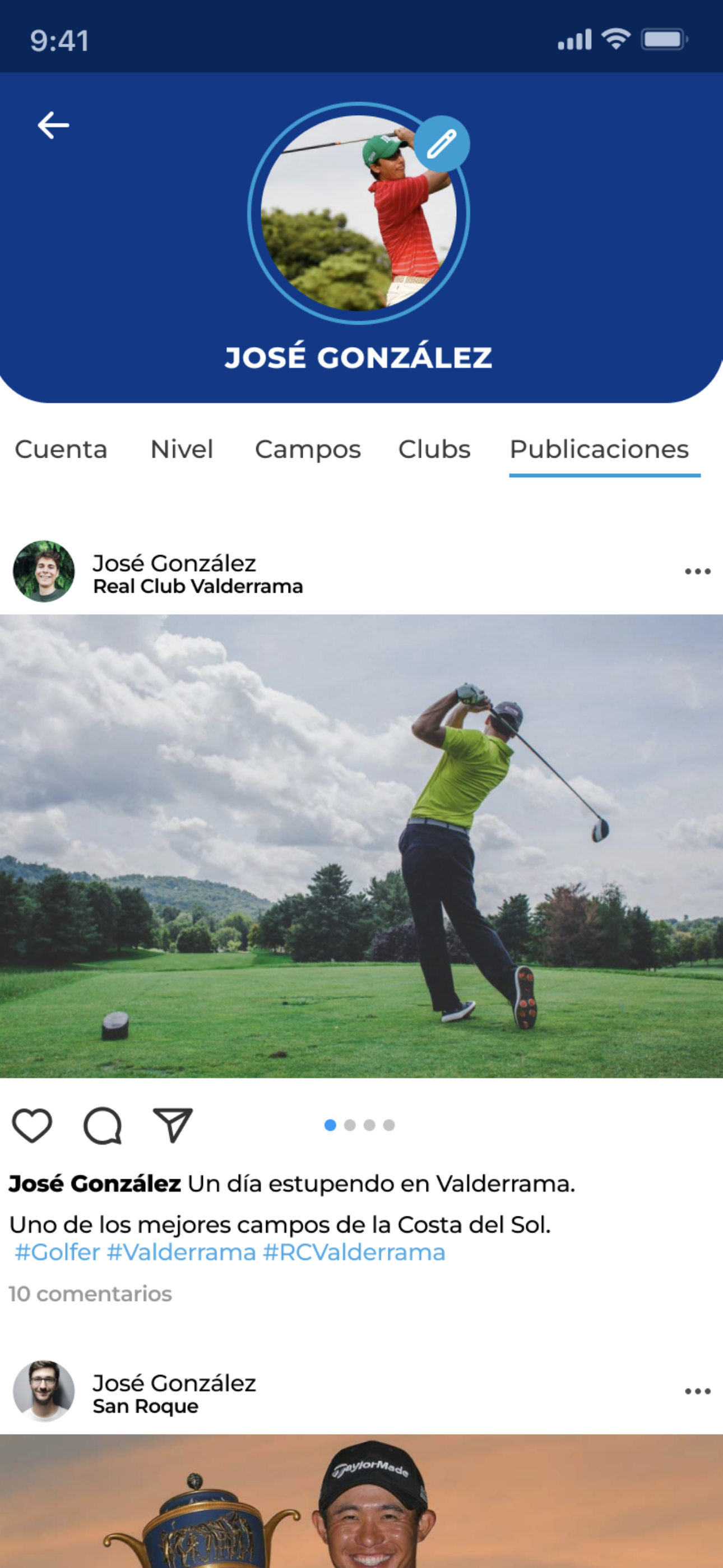Viewport: 723px width, 1568px height.
Task: Open the #RCValderrama hashtag link
Action: [354, 1253]
